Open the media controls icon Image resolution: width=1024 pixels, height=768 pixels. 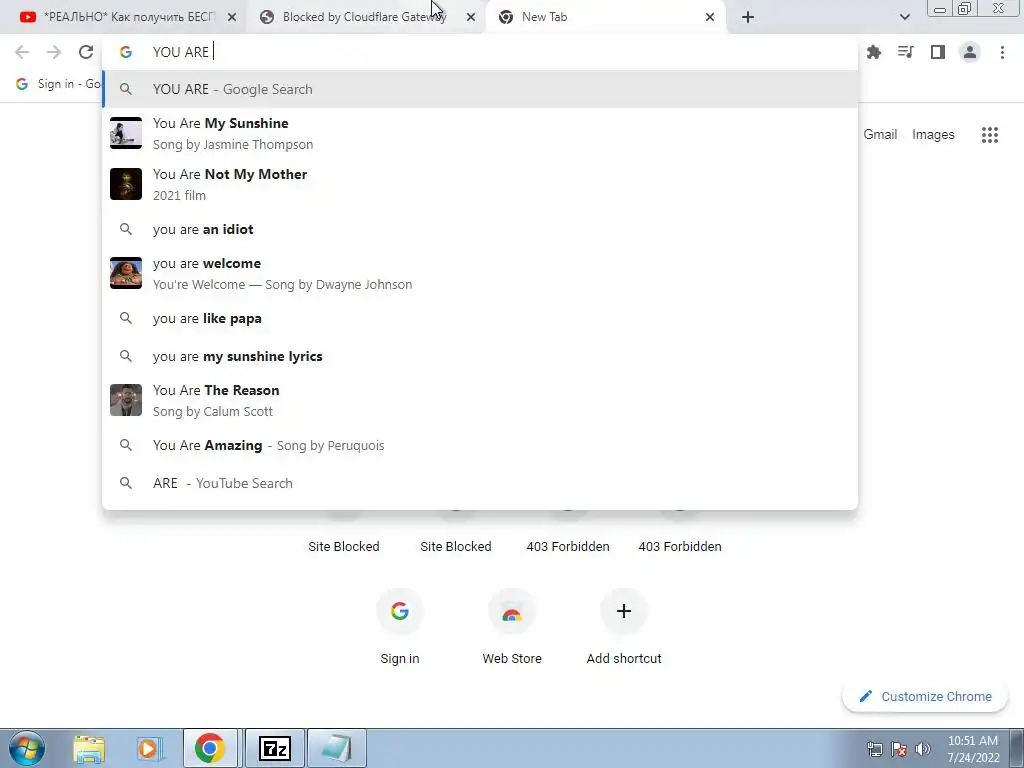906,52
